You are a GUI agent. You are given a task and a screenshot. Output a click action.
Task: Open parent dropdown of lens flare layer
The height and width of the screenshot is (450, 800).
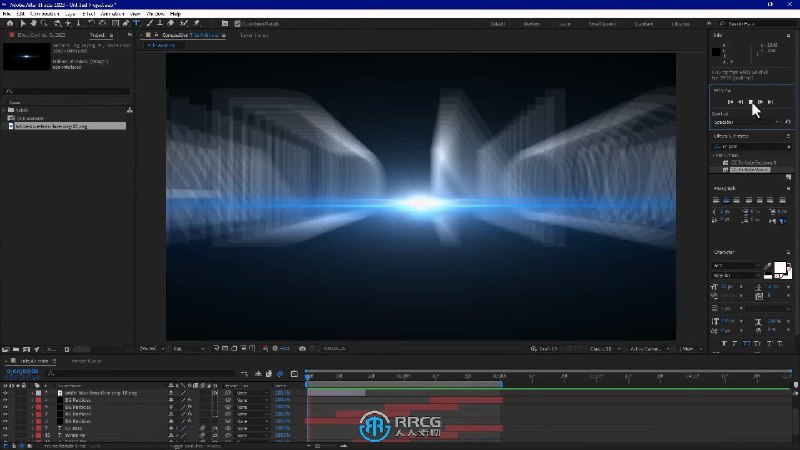(x=252, y=393)
